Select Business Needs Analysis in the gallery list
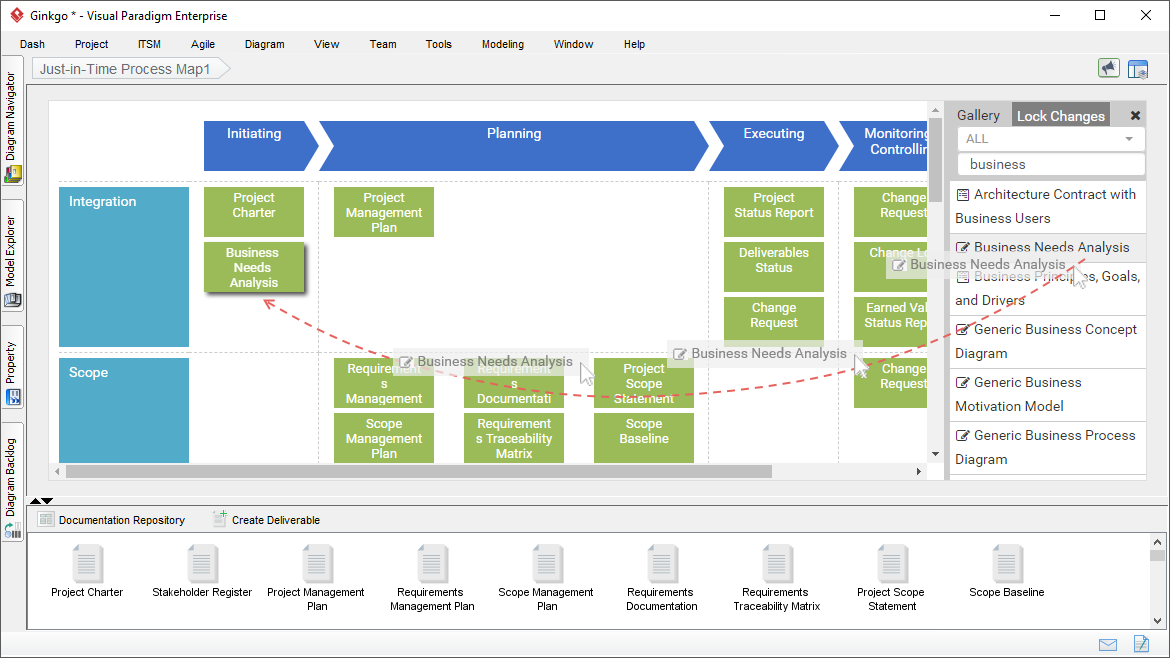 (1040, 247)
